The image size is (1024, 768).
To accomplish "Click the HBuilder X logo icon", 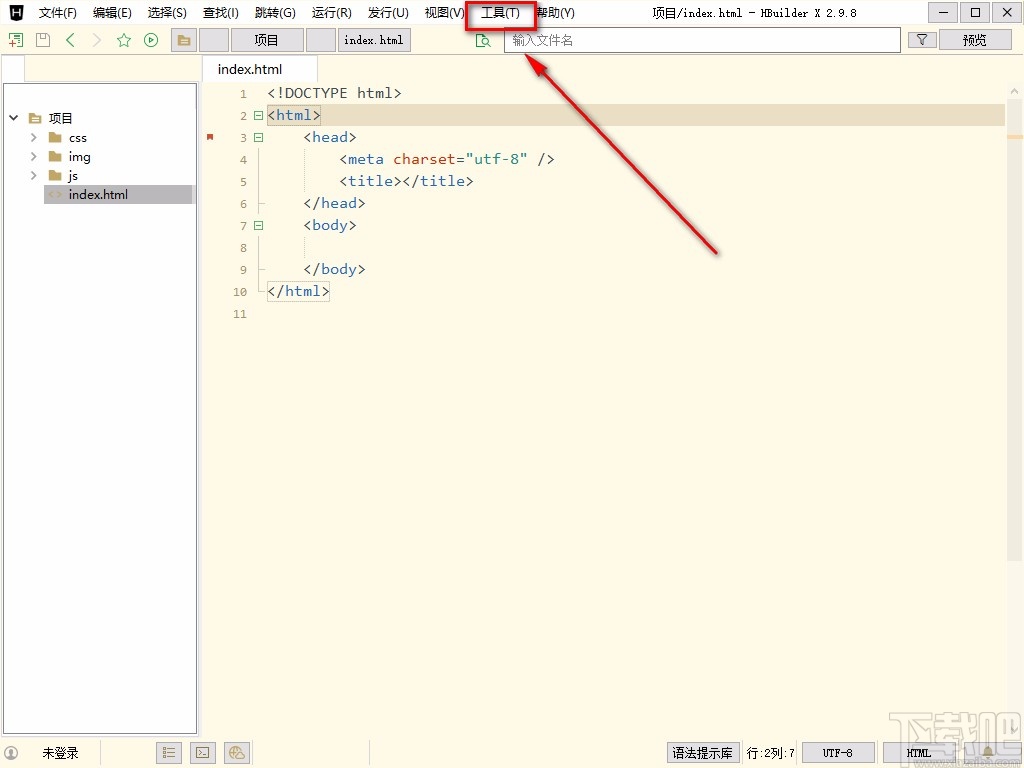I will (16, 12).
